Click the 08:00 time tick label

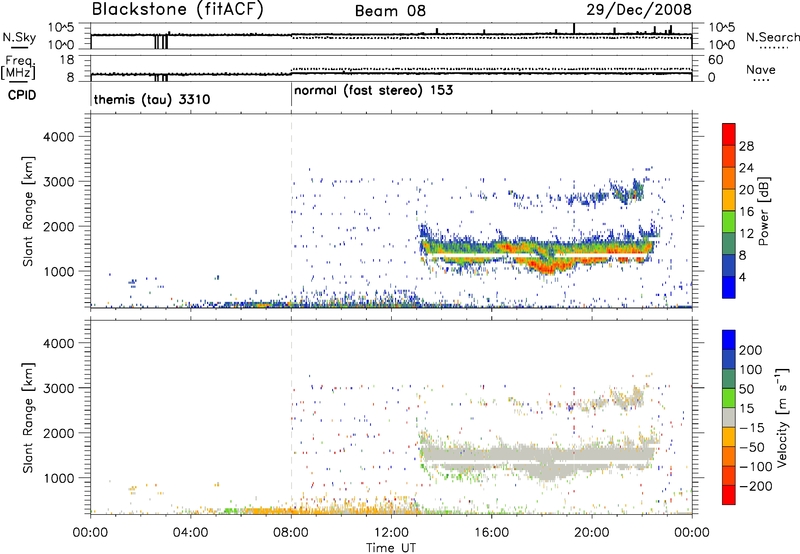point(291,533)
